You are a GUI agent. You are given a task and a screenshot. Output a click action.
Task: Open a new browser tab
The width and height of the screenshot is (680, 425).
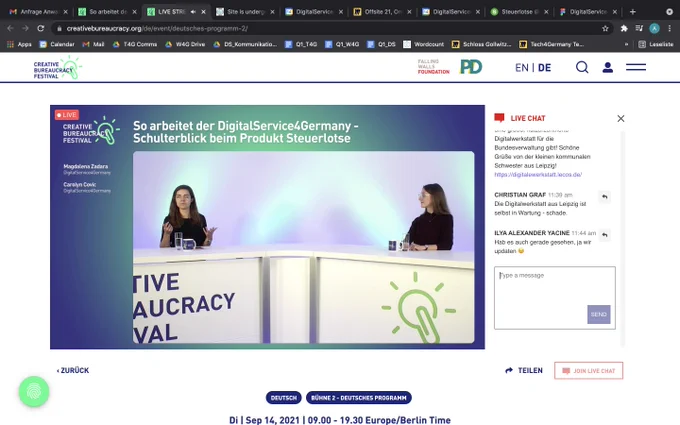(x=632, y=12)
